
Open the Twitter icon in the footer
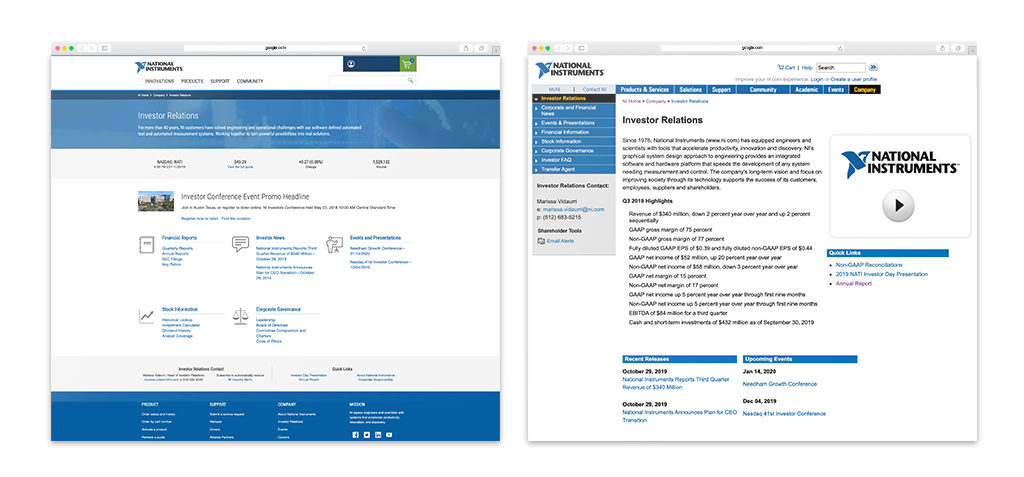coord(367,435)
